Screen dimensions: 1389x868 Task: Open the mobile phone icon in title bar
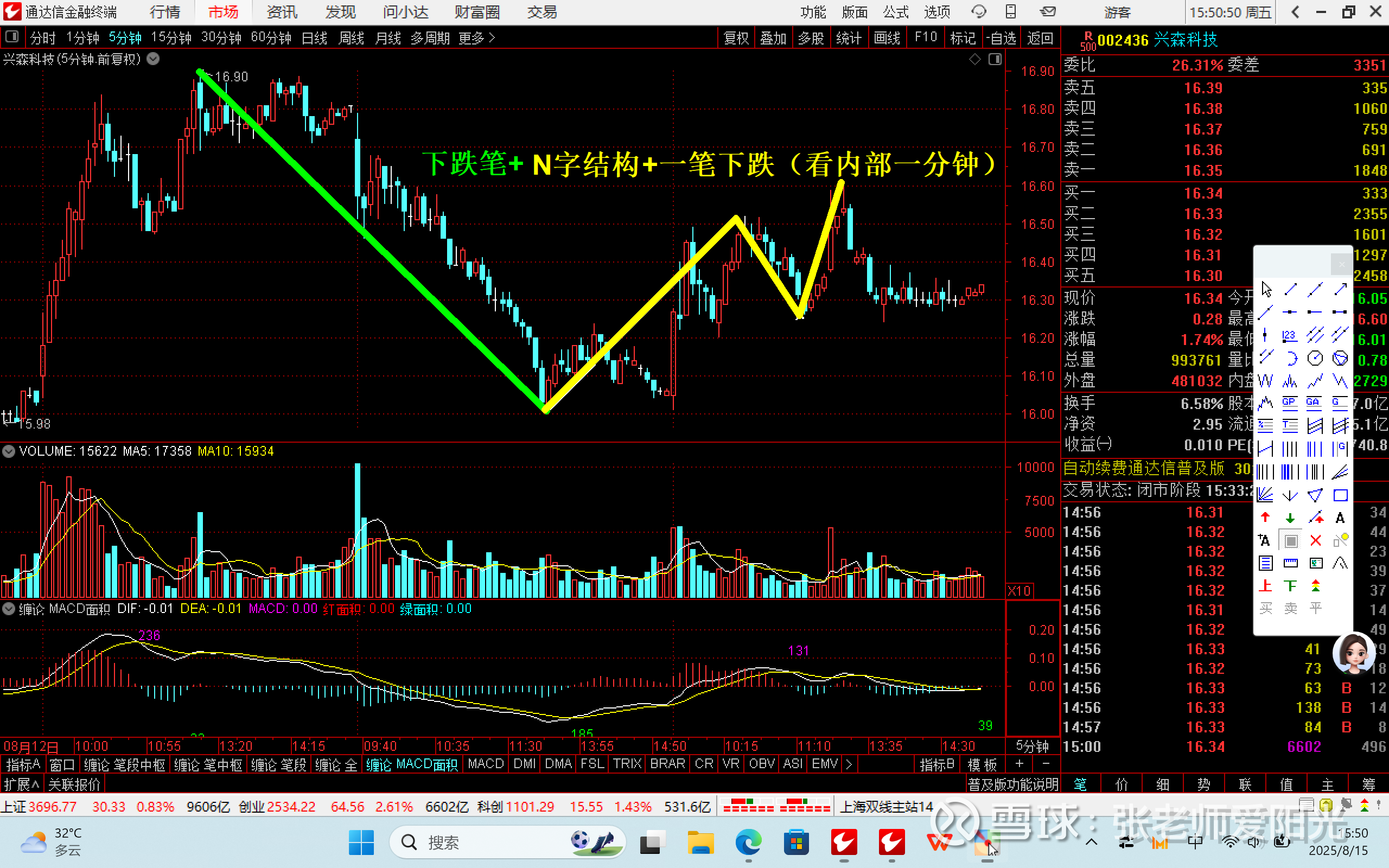(1011, 11)
